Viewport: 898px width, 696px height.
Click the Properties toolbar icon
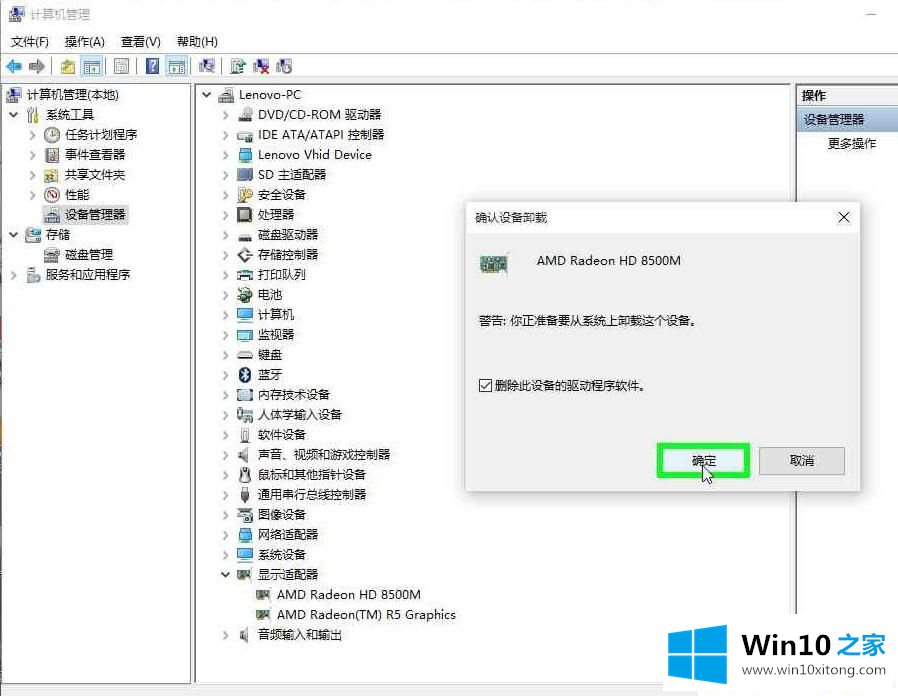[x=121, y=66]
